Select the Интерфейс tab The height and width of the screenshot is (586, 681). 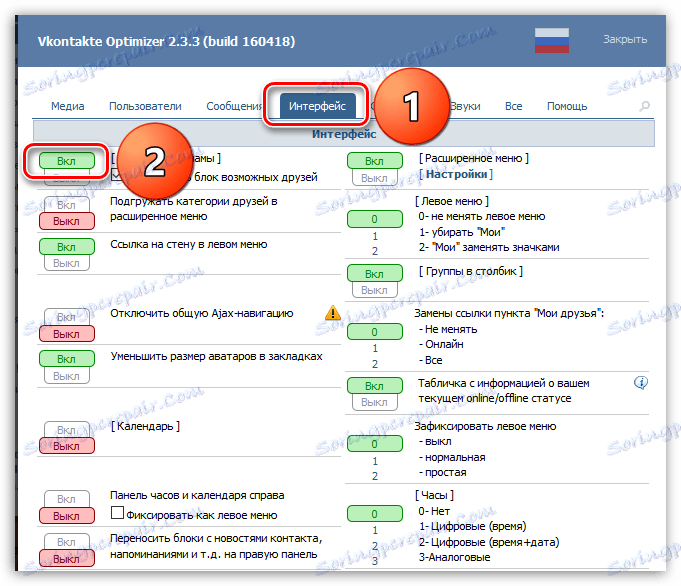[317, 106]
